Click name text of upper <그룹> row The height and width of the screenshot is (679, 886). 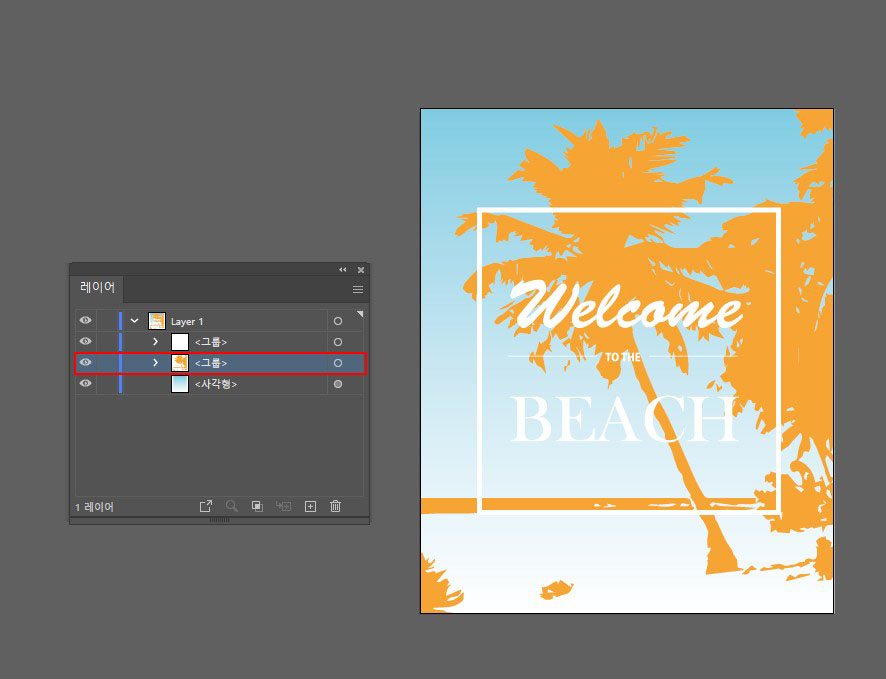(211, 342)
